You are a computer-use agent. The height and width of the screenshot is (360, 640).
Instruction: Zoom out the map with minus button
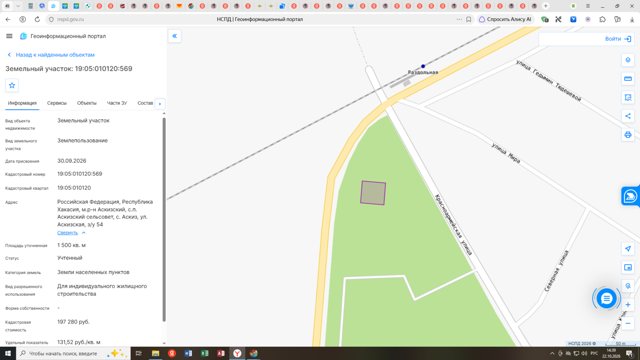(628, 324)
